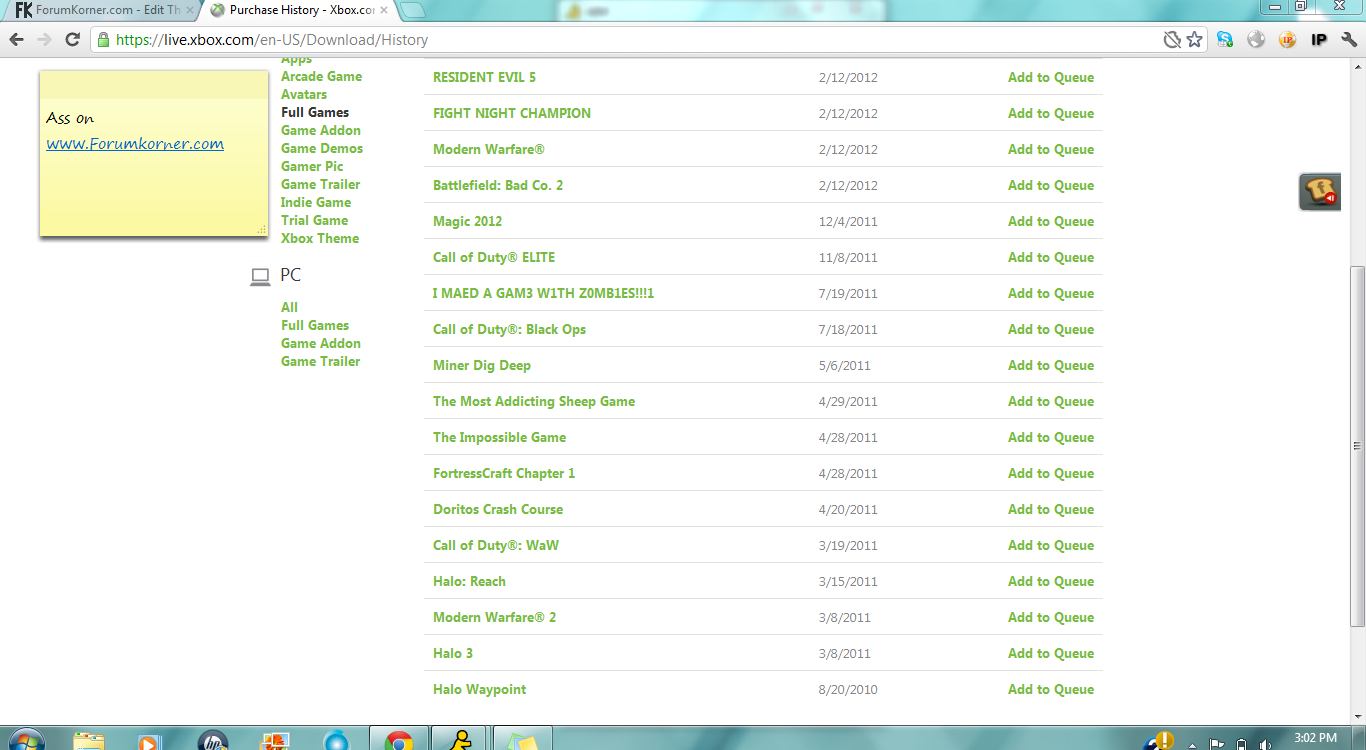
Task: Click the browser forward arrow
Action: pyautogui.click(x=44, y=40)
